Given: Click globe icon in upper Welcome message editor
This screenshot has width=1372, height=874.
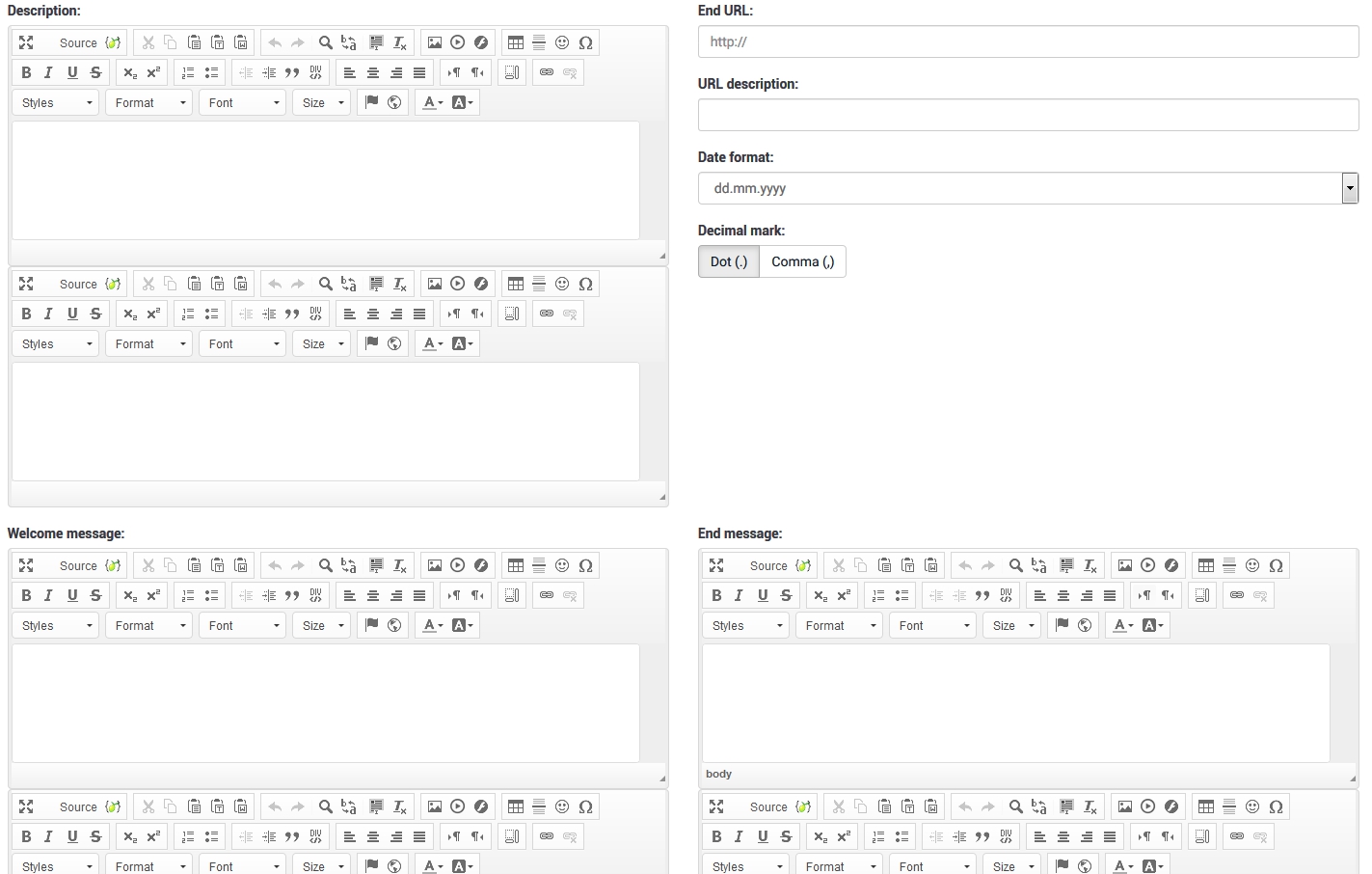Looking at the screenshot, I should coord(394,625).
